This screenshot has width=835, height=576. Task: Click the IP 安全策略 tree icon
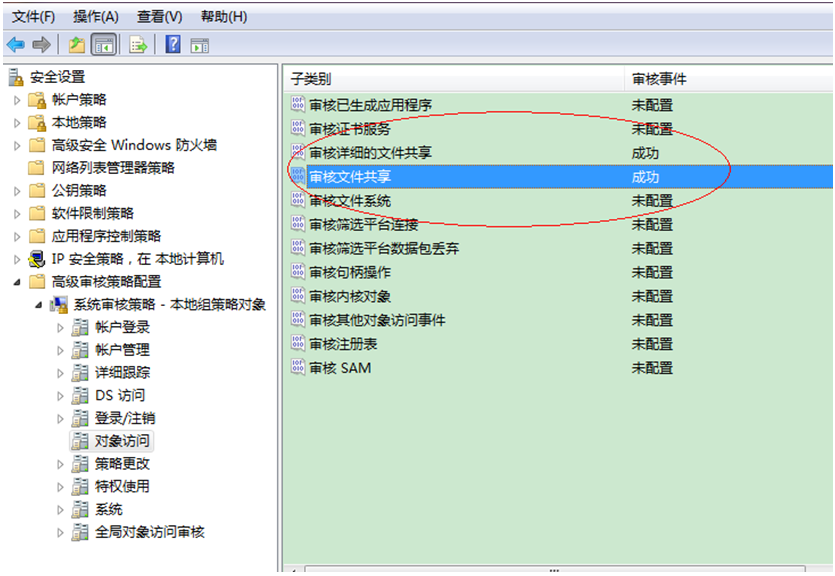[37, 259]
